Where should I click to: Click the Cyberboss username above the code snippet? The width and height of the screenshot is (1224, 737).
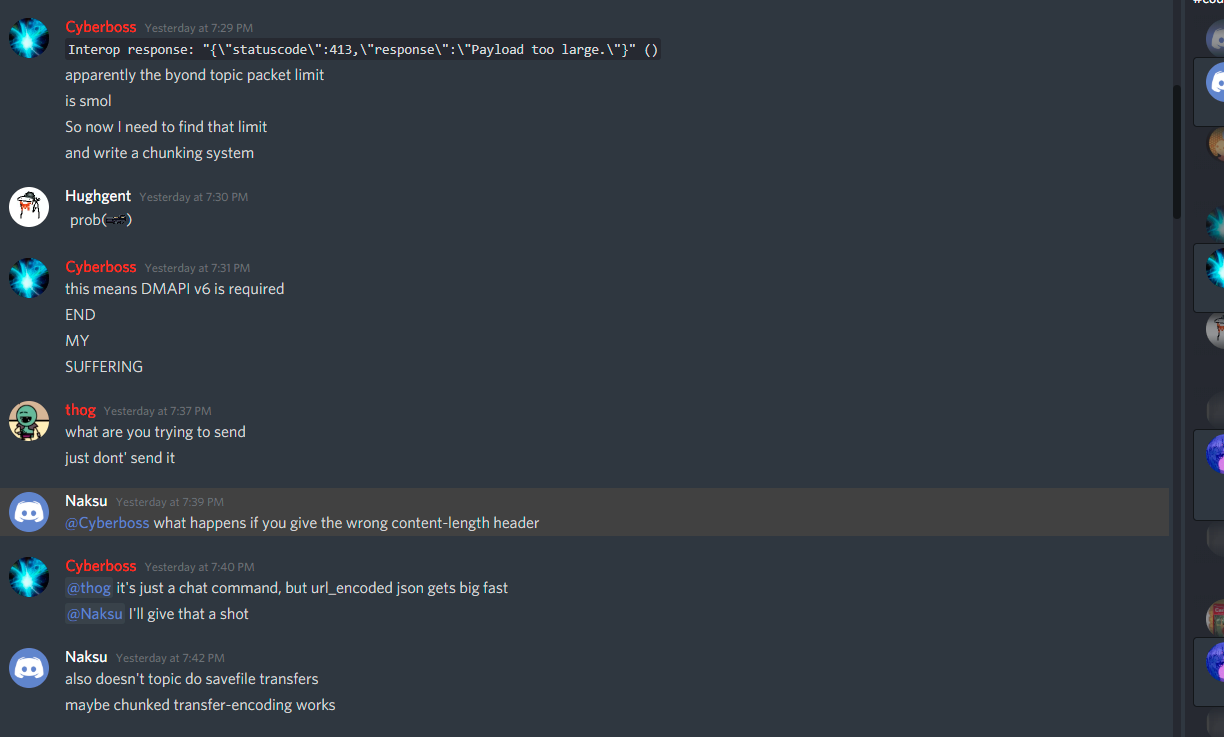[100, 26]
